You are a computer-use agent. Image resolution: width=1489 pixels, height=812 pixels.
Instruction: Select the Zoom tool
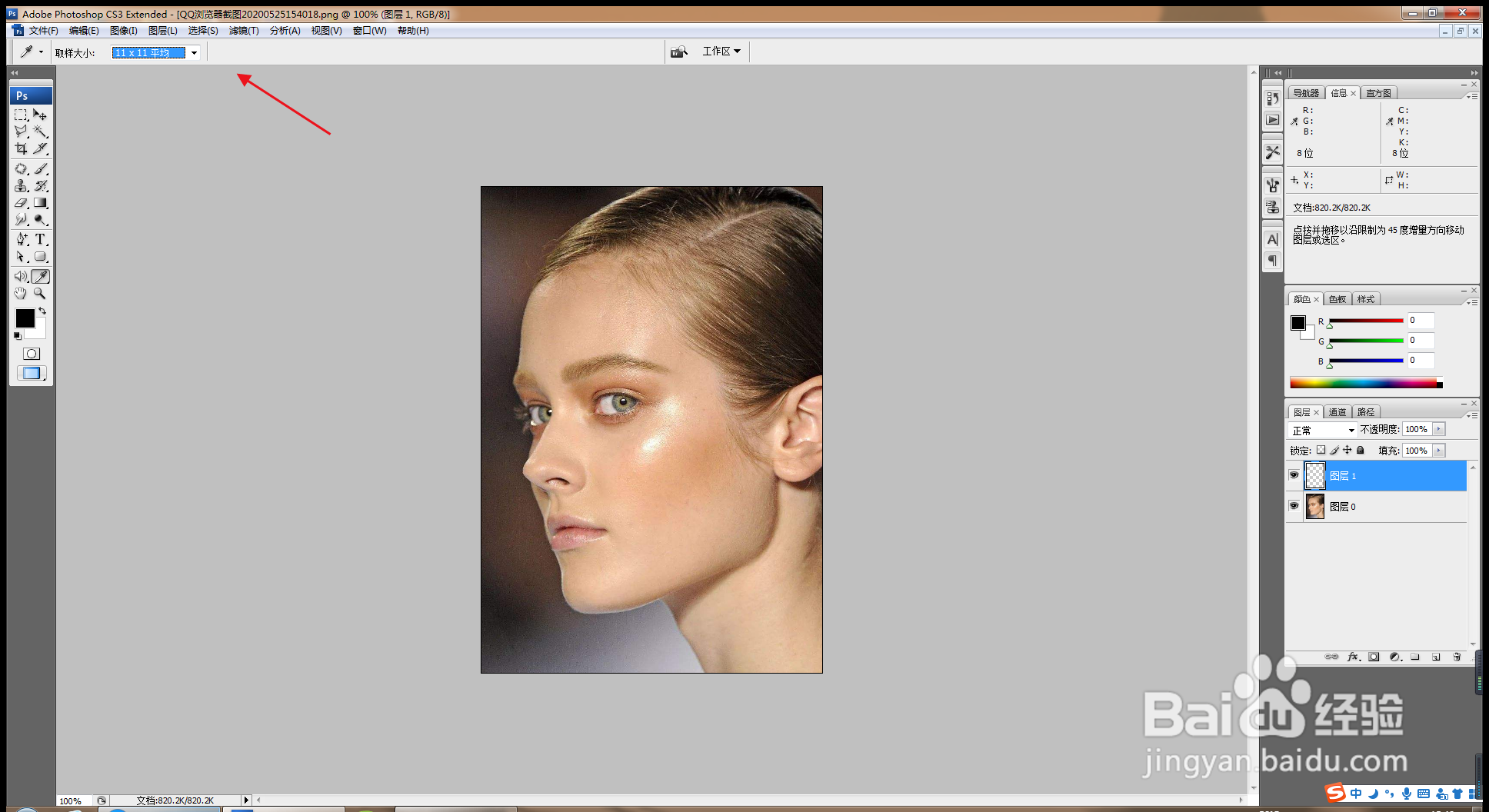coord(41,293)
